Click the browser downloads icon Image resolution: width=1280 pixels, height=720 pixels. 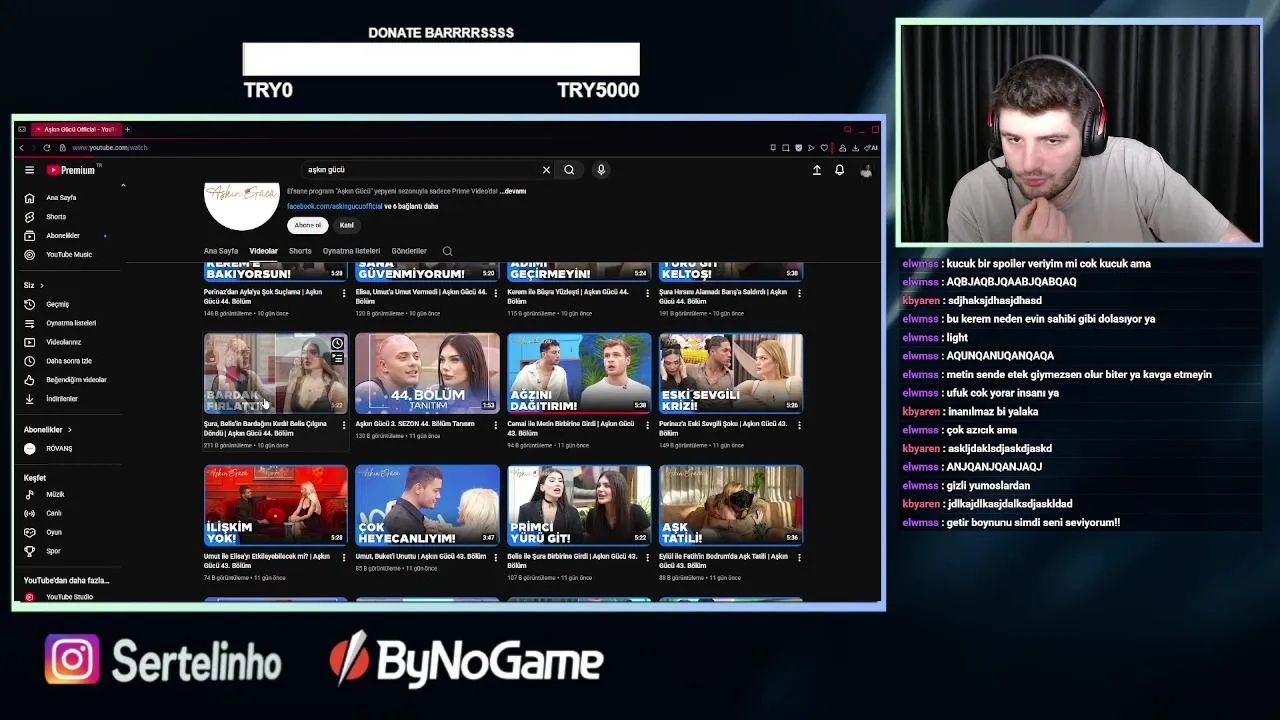855,148
